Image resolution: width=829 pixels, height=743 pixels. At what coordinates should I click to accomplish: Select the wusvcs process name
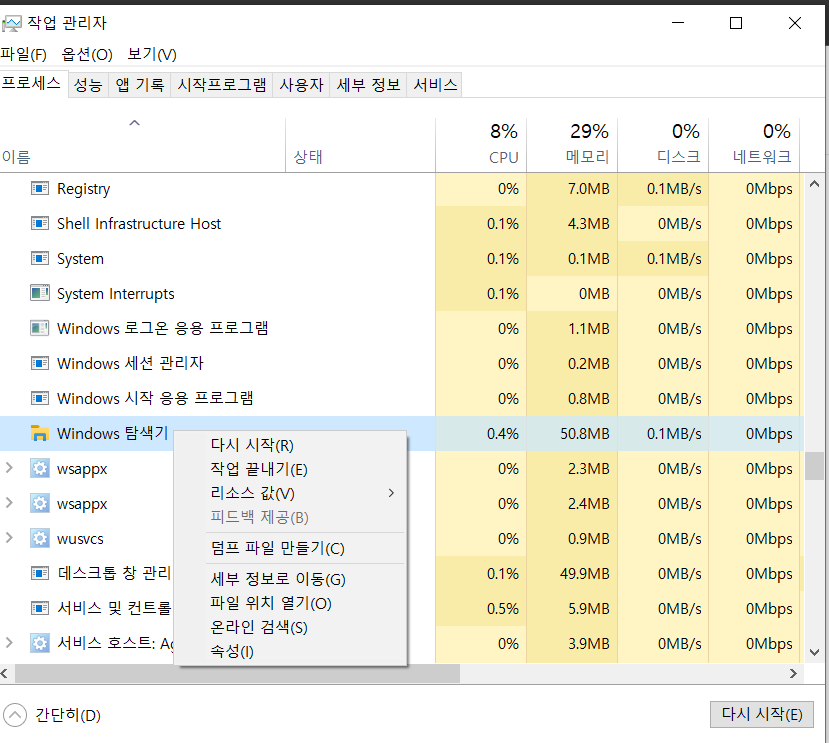coord(80,539)
